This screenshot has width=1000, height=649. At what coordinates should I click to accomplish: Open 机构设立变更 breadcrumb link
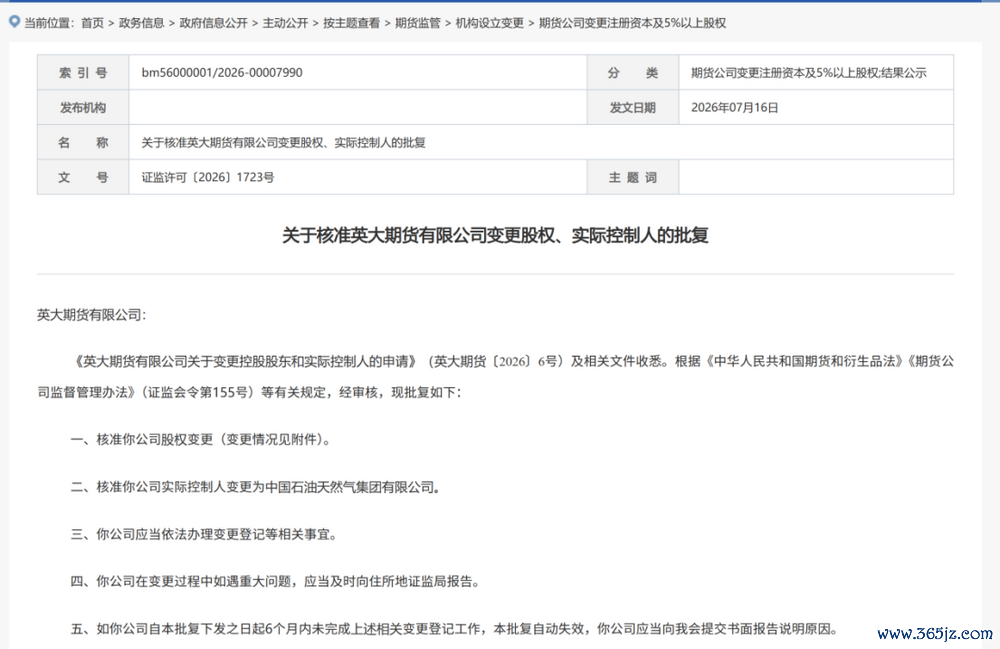coord(490,23)
